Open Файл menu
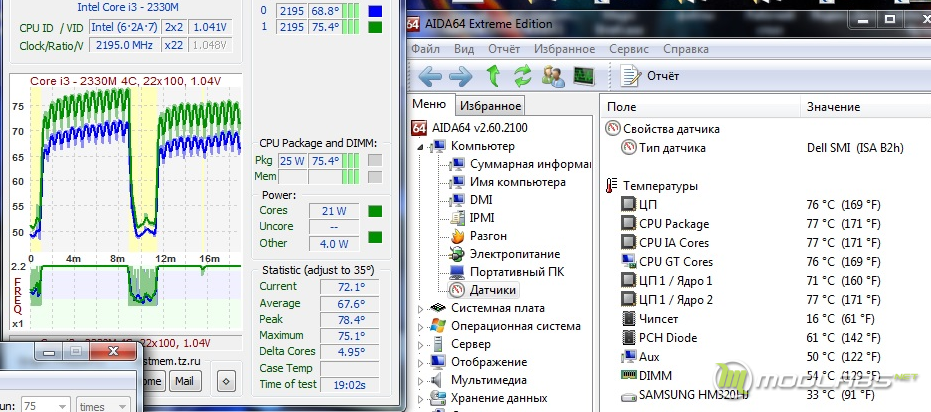 [x=425, y=49]
